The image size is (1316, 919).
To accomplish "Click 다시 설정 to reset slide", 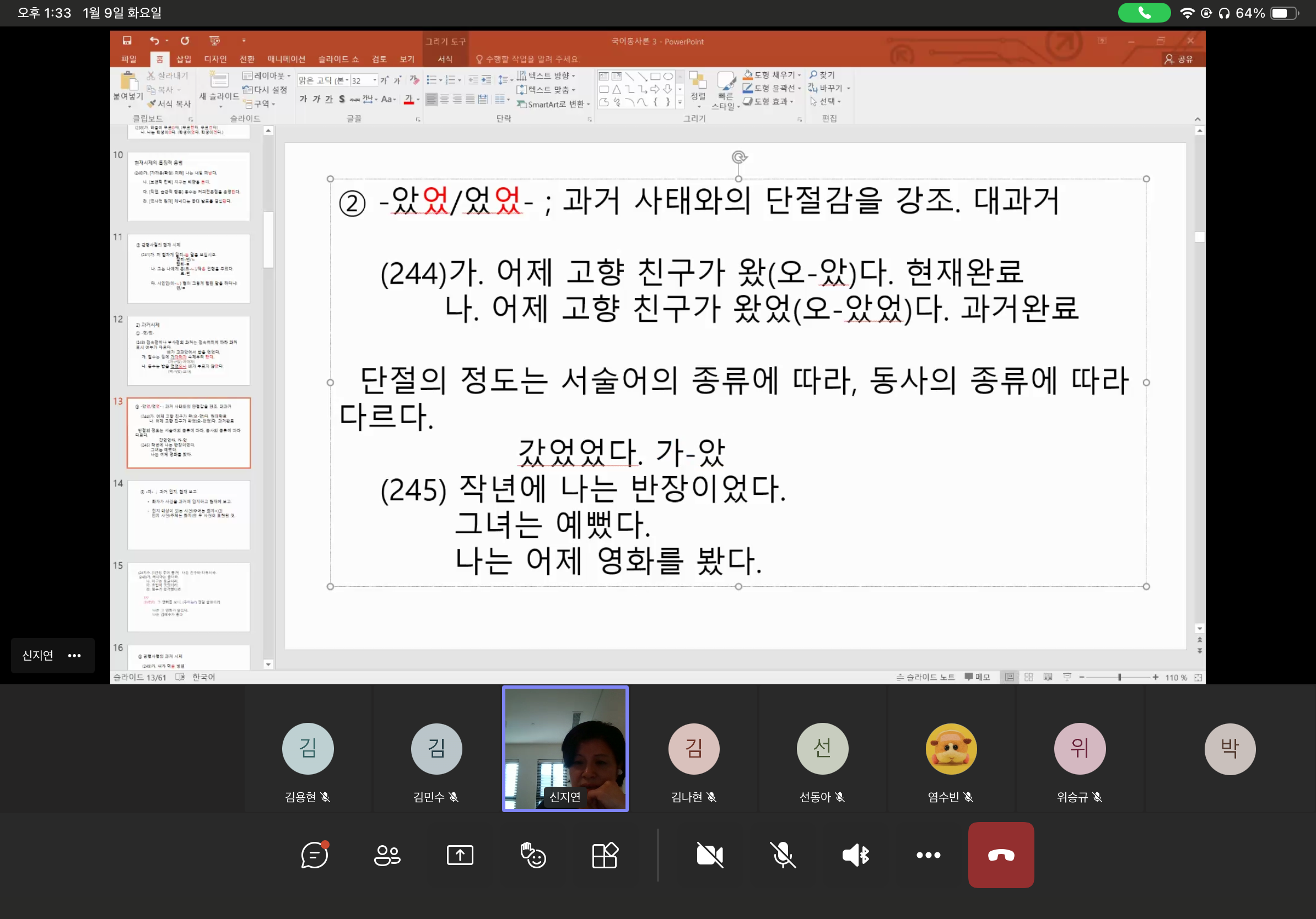I will point(265,89).
